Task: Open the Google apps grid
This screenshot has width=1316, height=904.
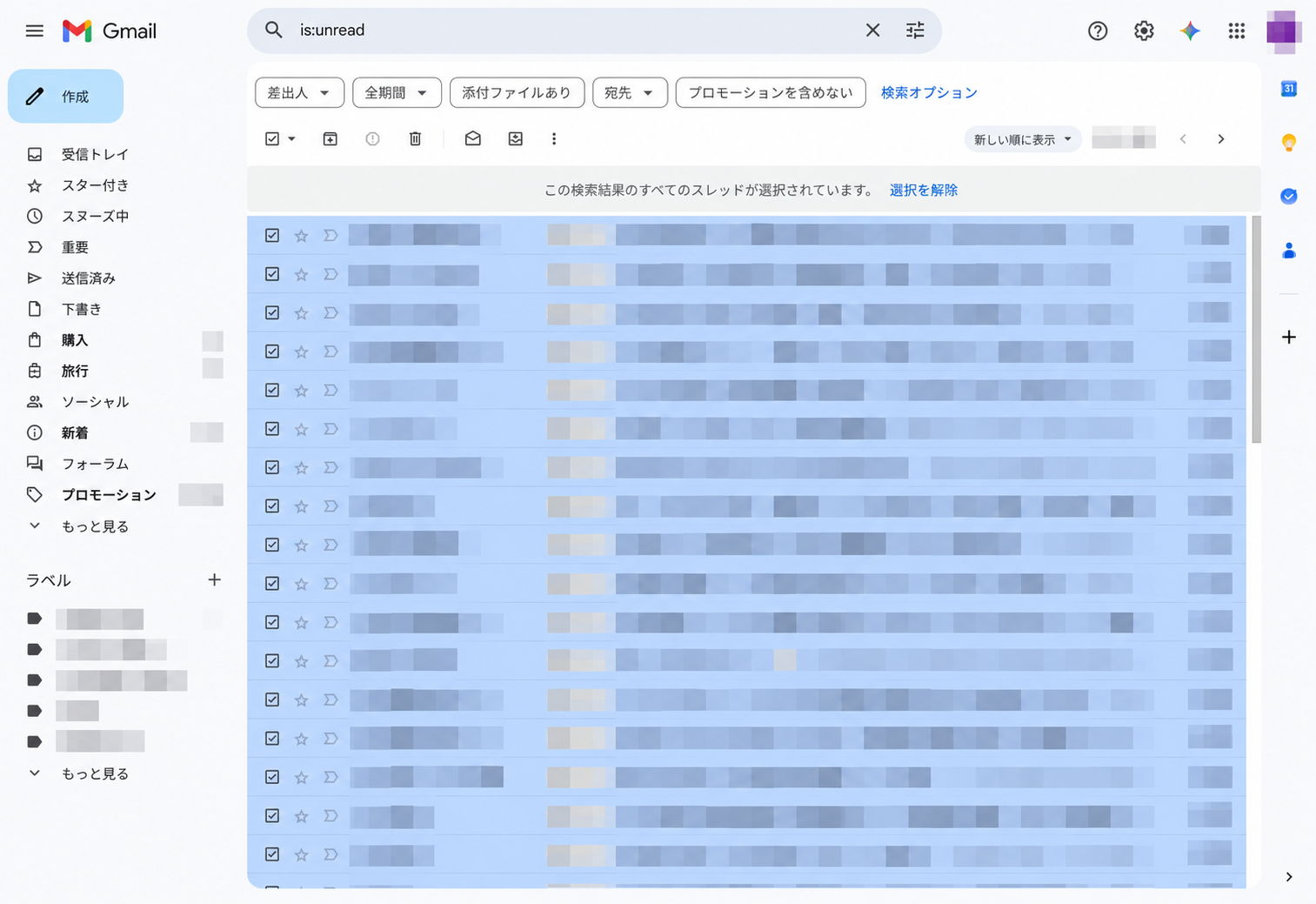Action: [x=1236, y=31]
